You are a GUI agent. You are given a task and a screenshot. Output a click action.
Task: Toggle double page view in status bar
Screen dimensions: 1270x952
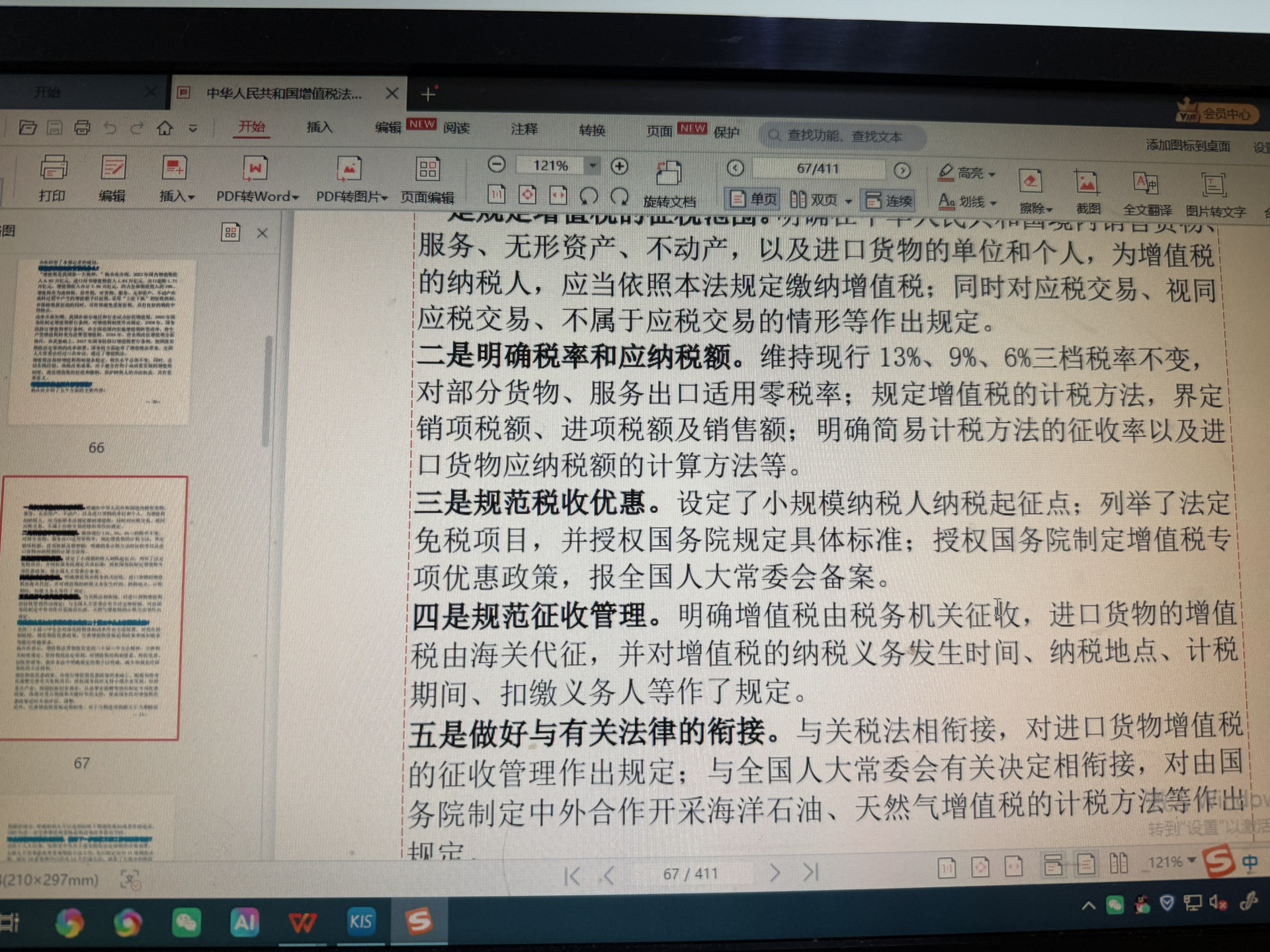[1119, 863]
